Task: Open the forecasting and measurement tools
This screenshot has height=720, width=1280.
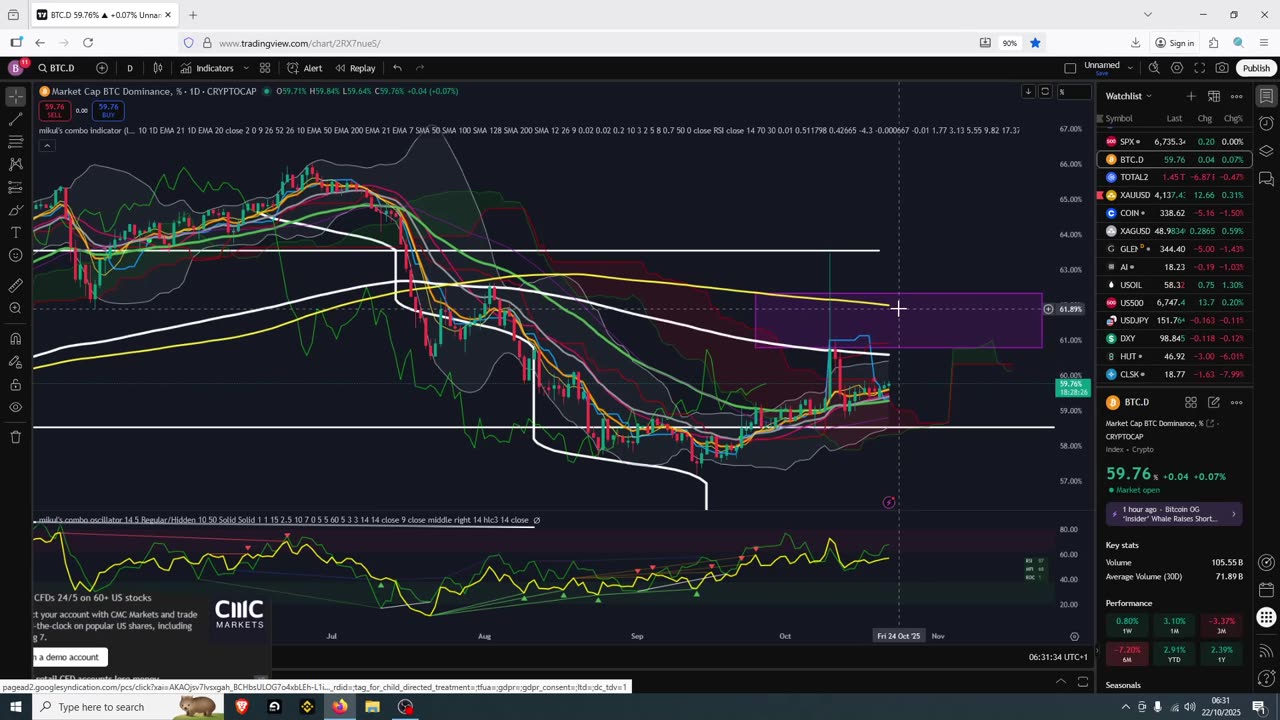Action: [16, 187]
